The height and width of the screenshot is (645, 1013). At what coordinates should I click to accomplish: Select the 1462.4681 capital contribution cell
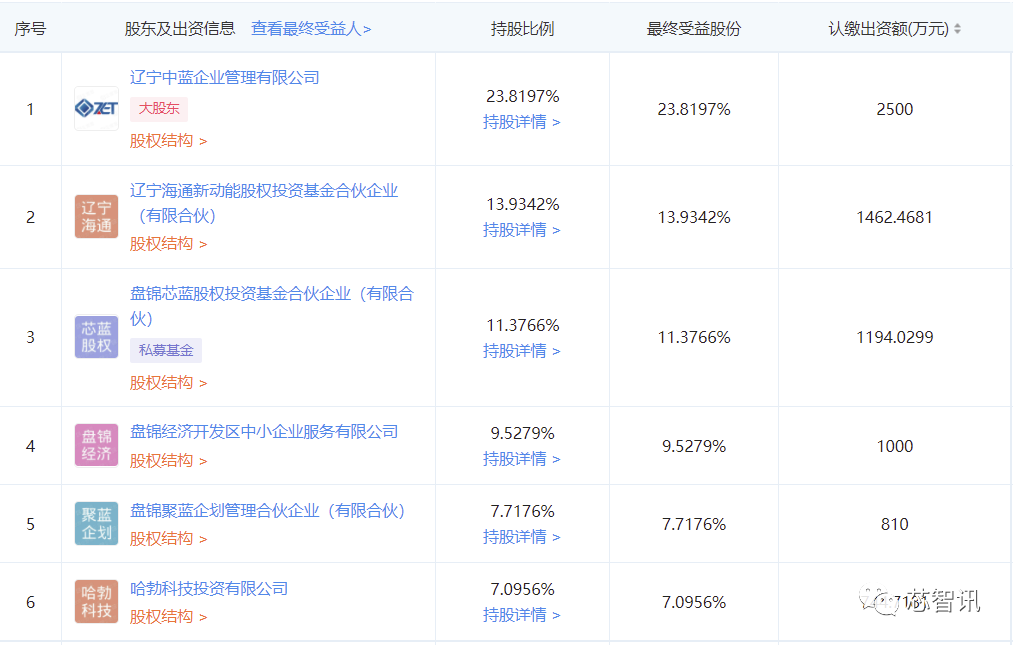click(x=895, y=217)
